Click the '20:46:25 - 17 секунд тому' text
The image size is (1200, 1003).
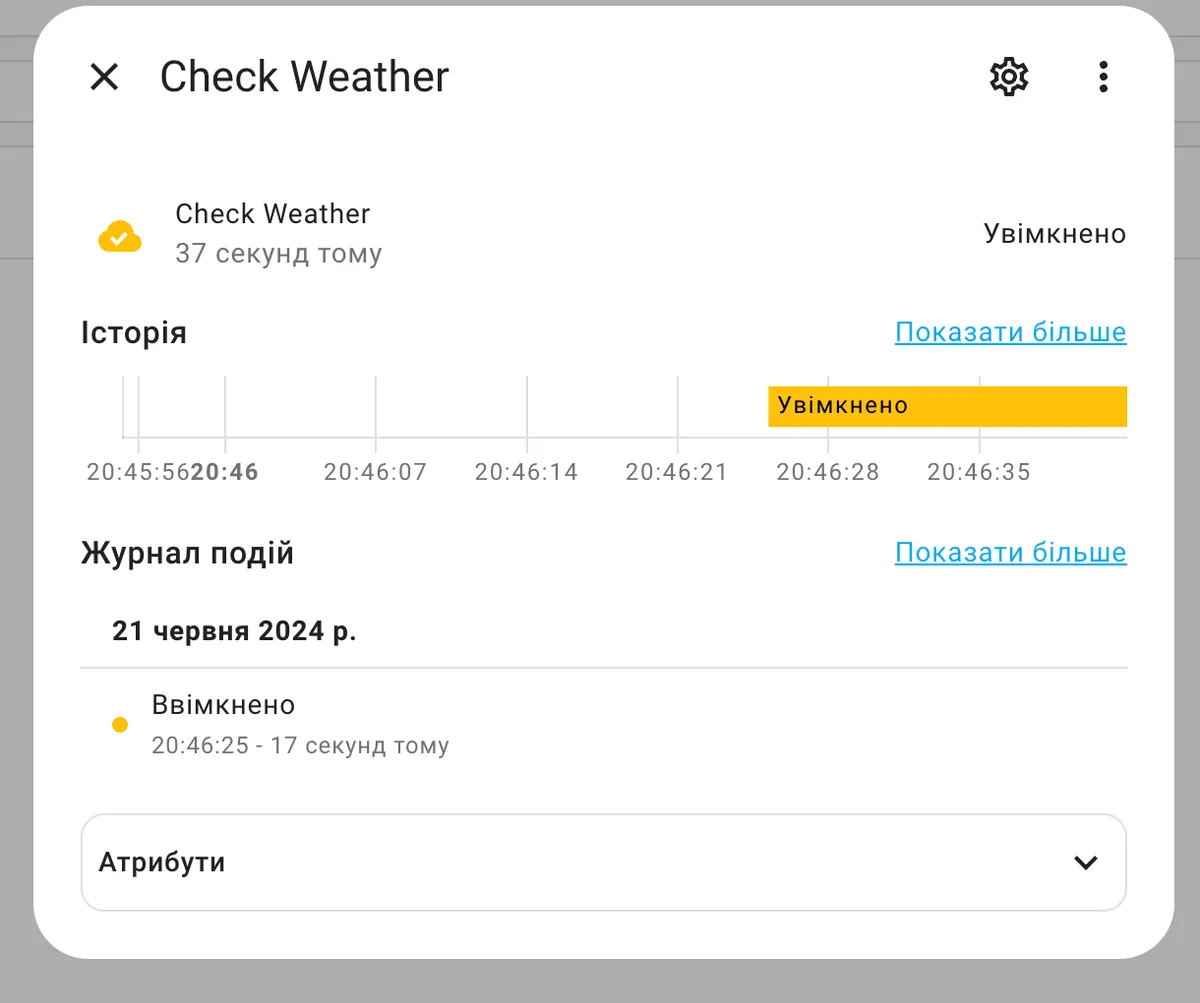(300, 746)
